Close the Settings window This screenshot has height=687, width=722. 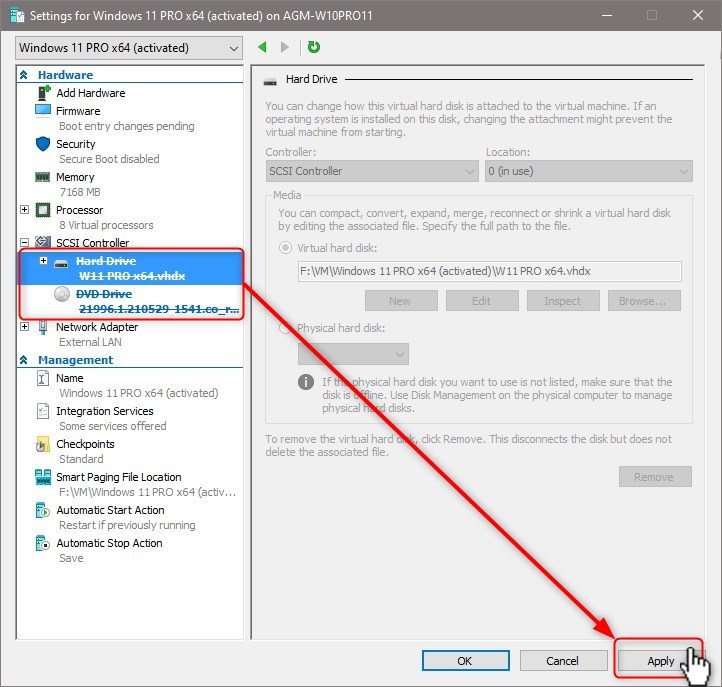pyautogui.click(x=698, y=15)
